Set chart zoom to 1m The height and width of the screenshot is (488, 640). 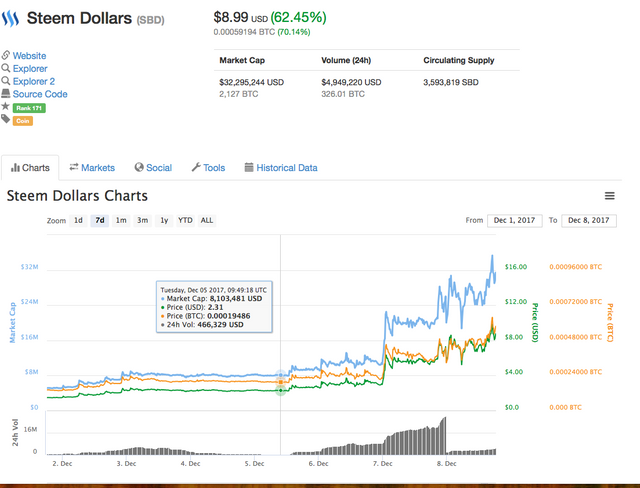coord(121,220)
